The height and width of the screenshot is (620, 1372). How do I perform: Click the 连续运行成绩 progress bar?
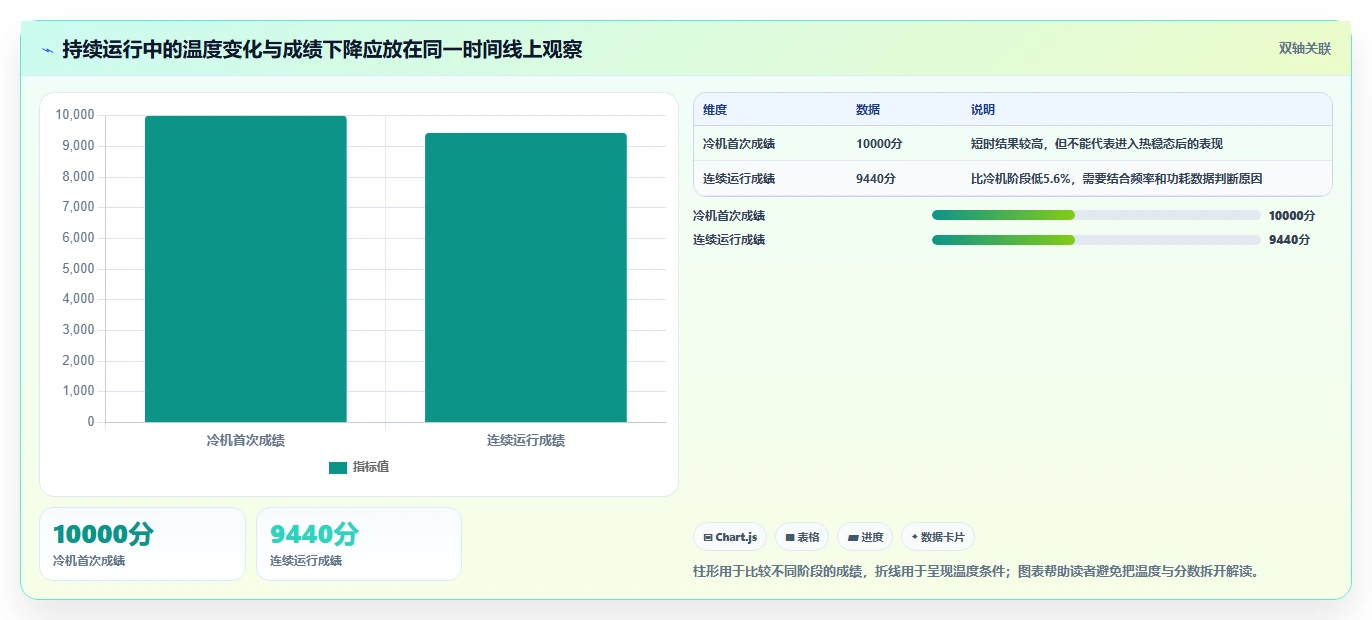pyautogui.click(x=1096, y=240)
